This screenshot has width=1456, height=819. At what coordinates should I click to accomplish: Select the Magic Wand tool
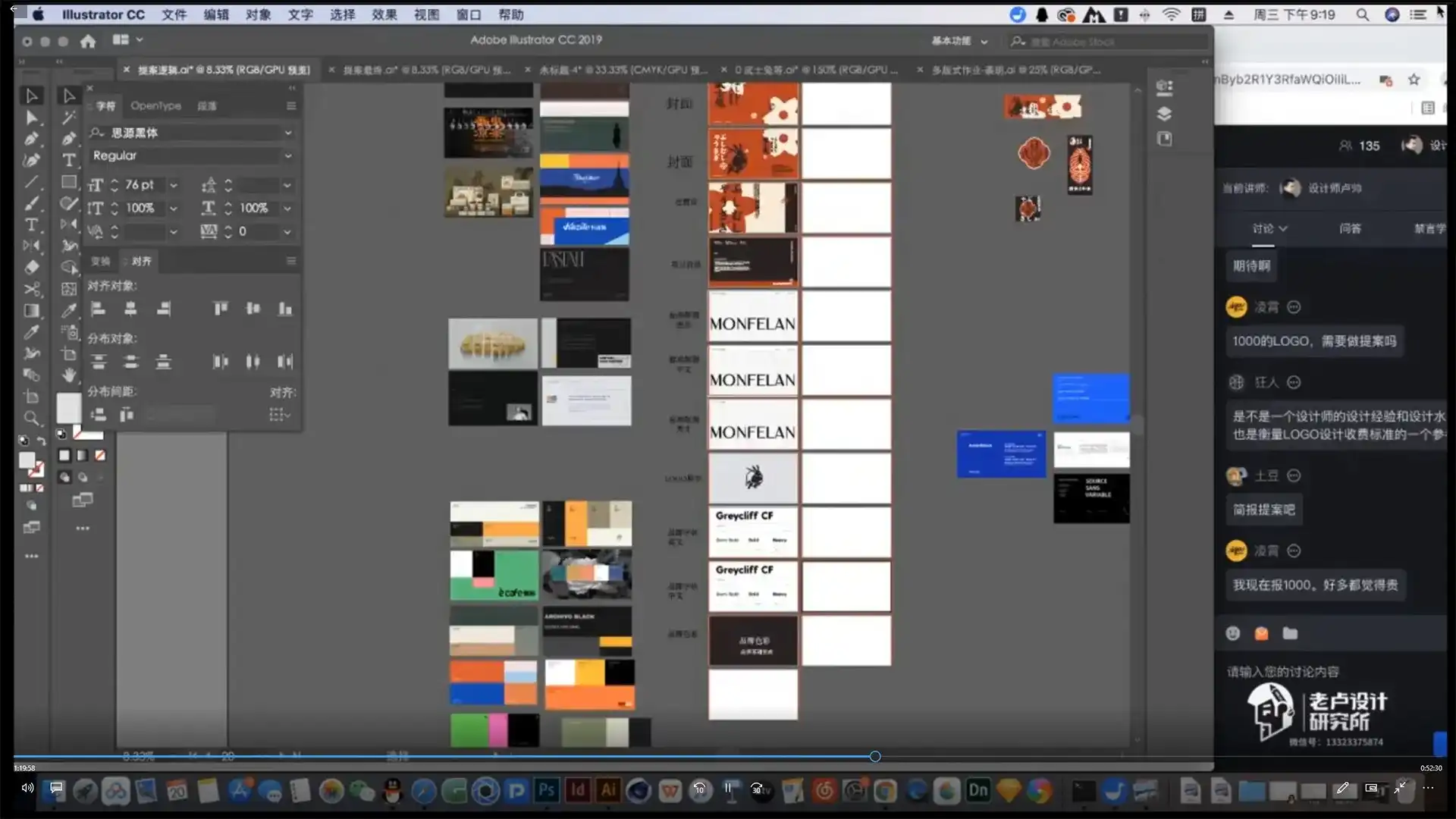pos(69,117)
